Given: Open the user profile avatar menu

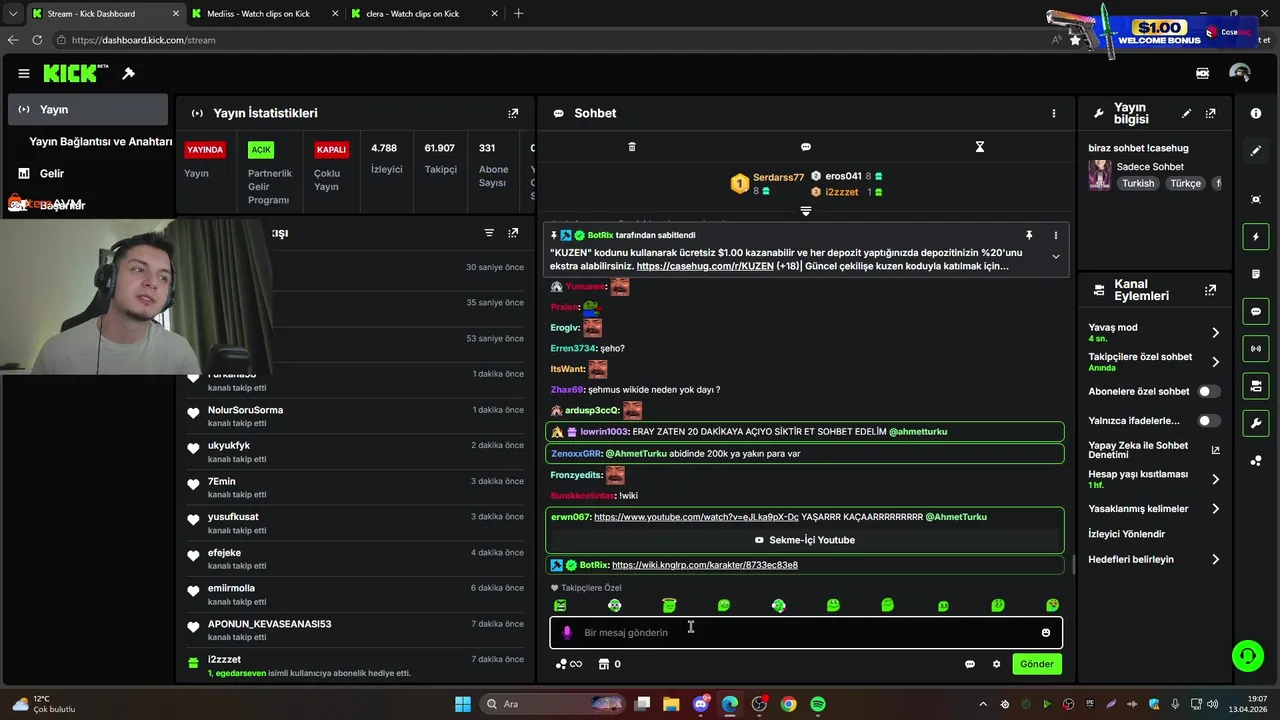Looking at the screenshot, I should tap(1240, 73).
